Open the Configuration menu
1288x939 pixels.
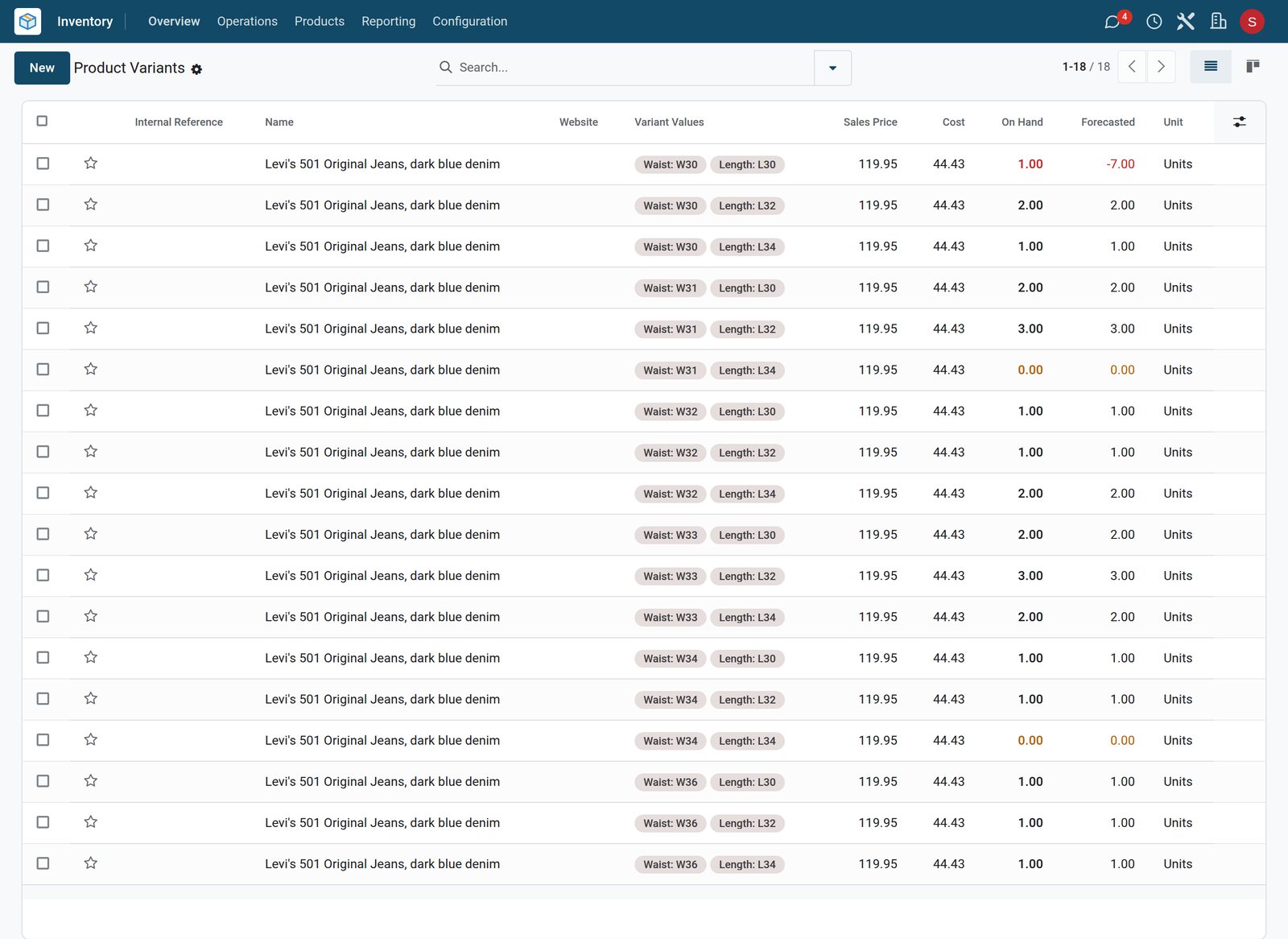tap(470, 22)
